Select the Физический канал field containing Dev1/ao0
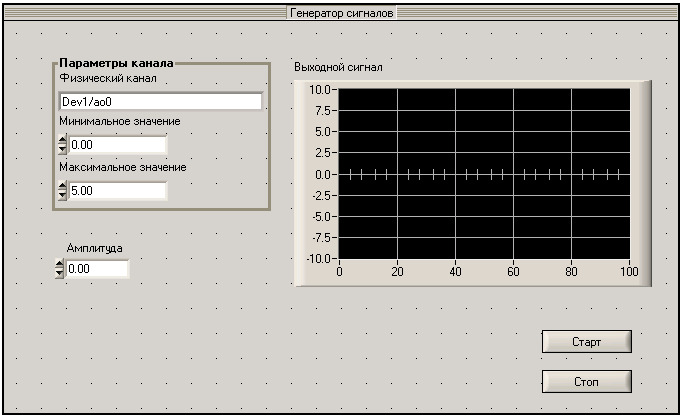Viewport: 682px width, 417px height. click(x=161, y=102)
